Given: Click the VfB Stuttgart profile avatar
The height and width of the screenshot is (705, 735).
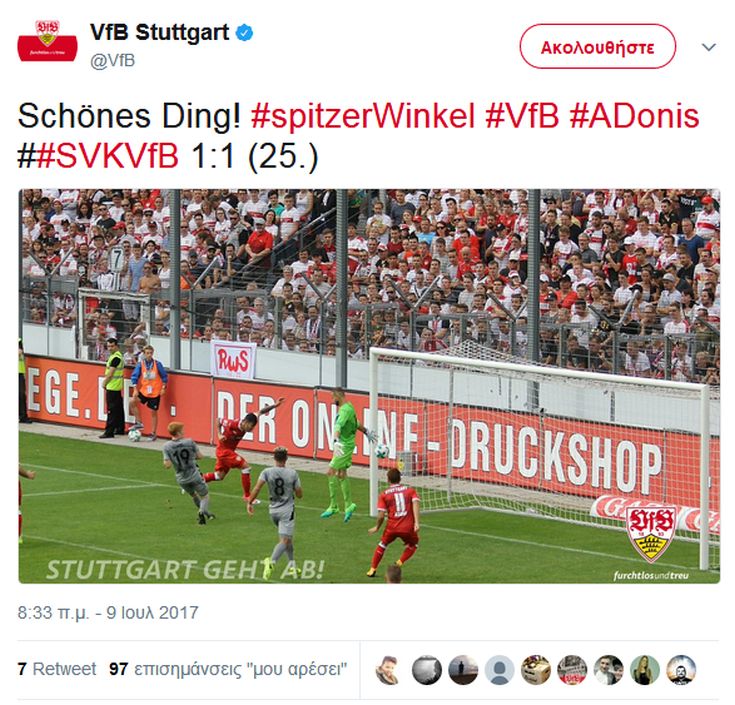Looking at the screenshot, I should (x=47, y=41).
